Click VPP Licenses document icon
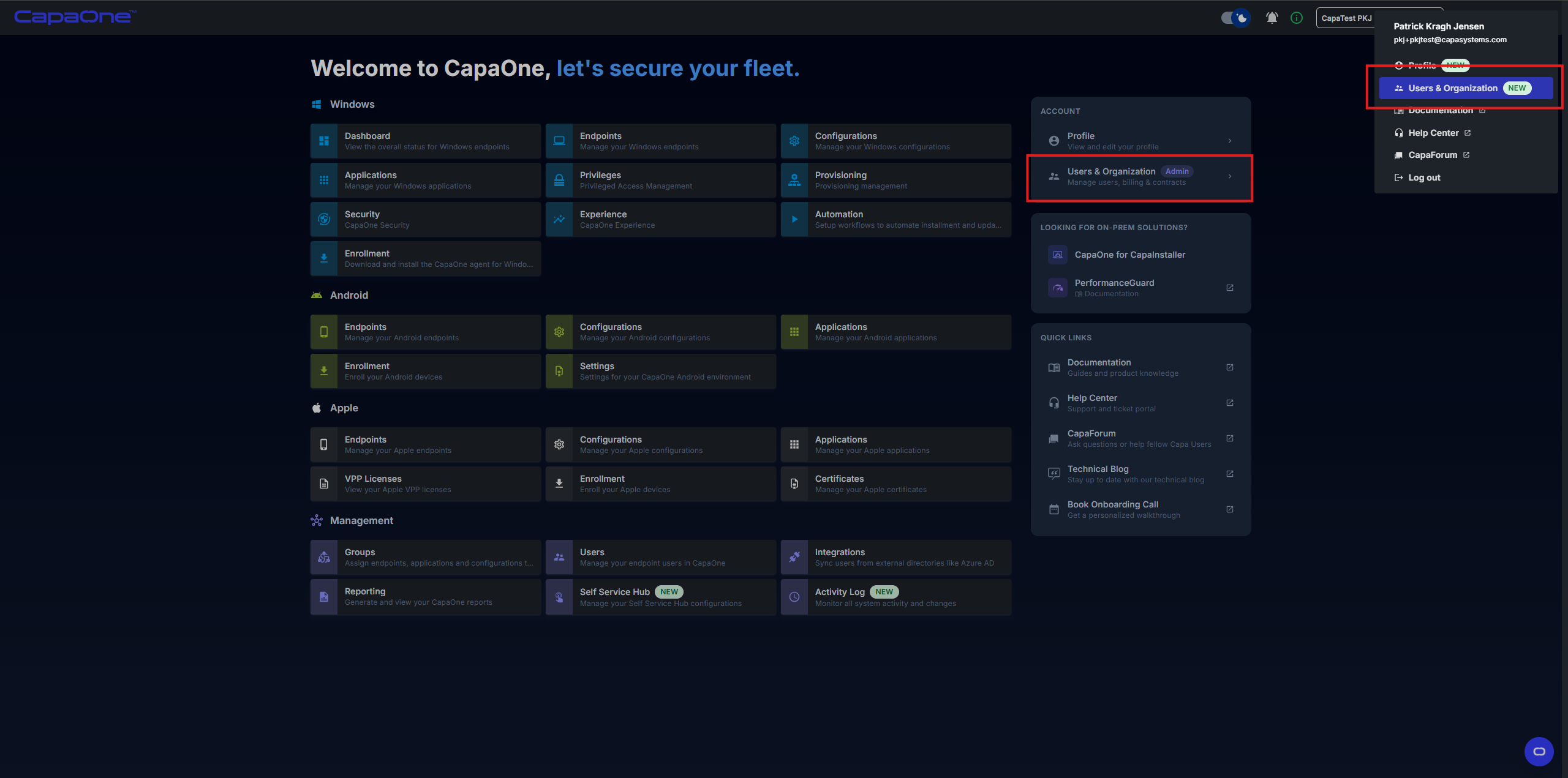 click(x=324, y=484)
